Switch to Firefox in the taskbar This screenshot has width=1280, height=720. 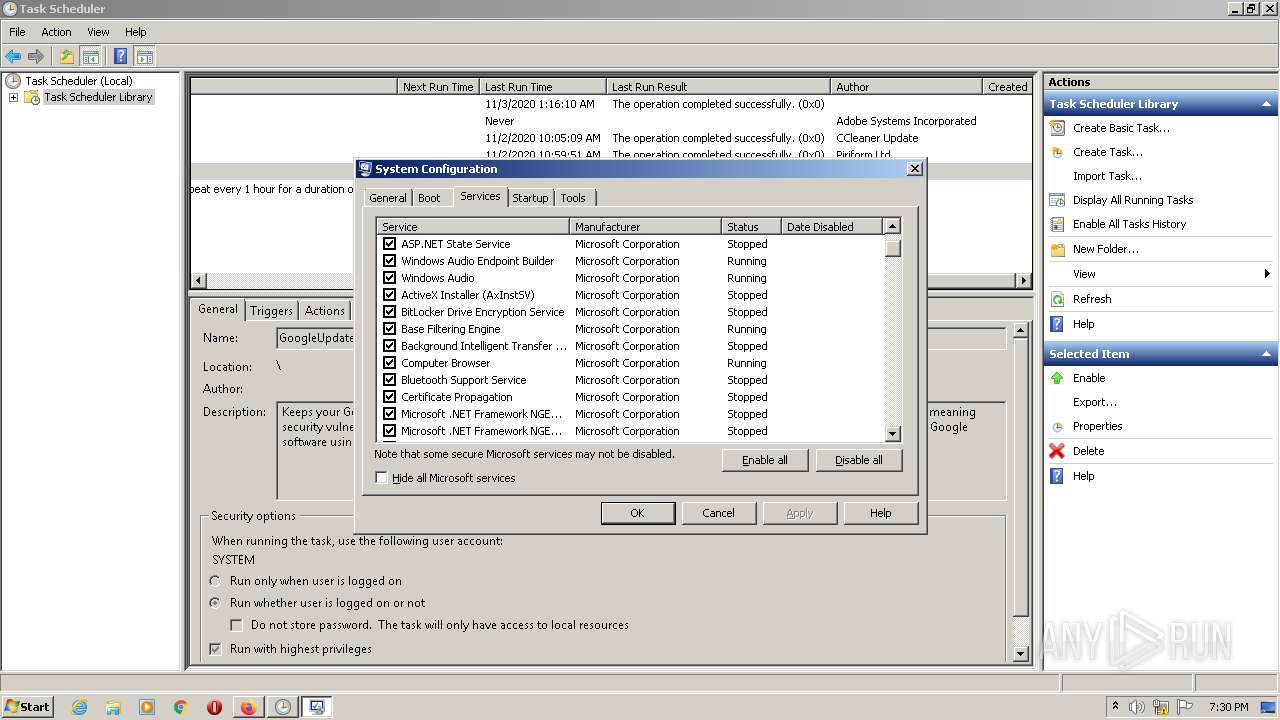pos(248,707)
